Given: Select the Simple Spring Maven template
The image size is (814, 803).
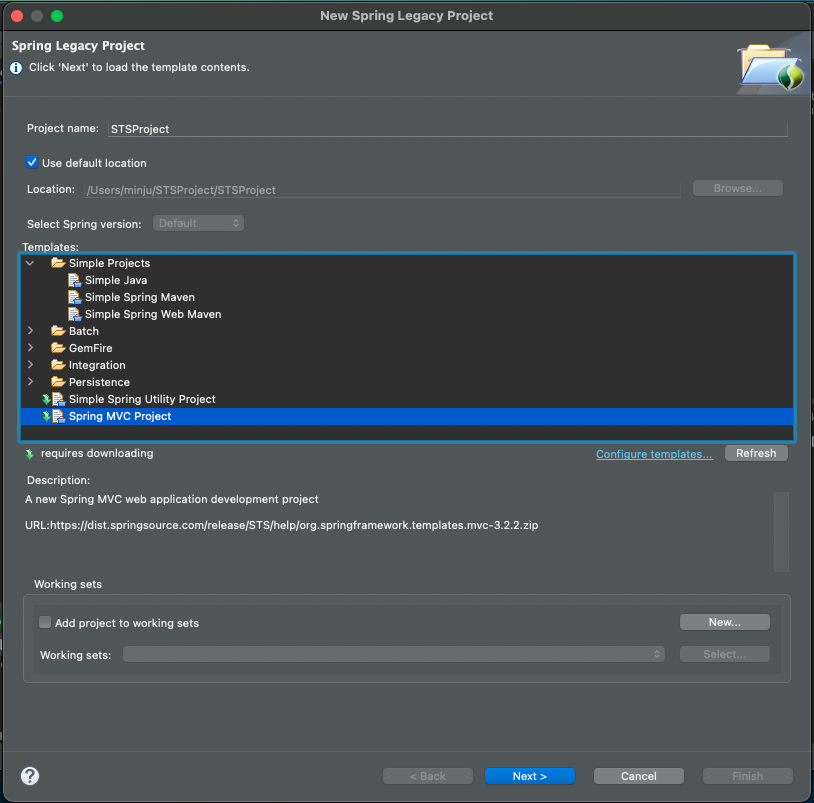Looking at the screenshot, I should coord(140,297).
